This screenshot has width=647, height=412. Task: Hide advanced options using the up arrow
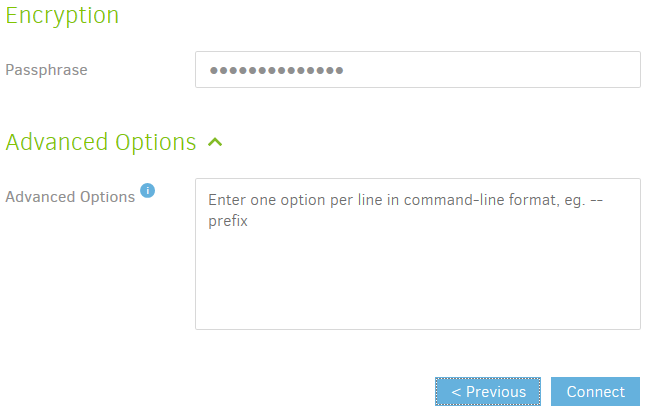pyautogui.click(x=214, y=142)
